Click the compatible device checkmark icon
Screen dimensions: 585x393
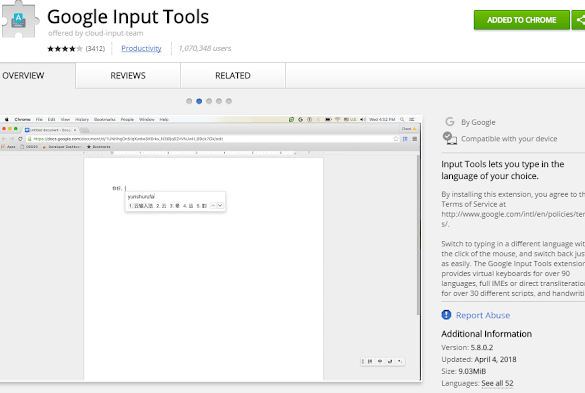point(450,138)
